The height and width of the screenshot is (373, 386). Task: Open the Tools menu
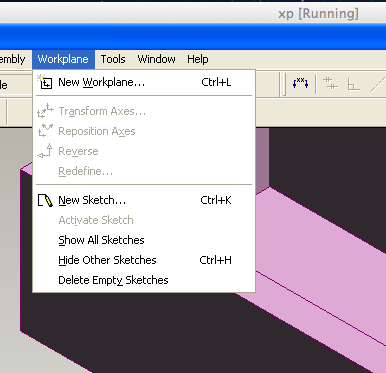113,59
